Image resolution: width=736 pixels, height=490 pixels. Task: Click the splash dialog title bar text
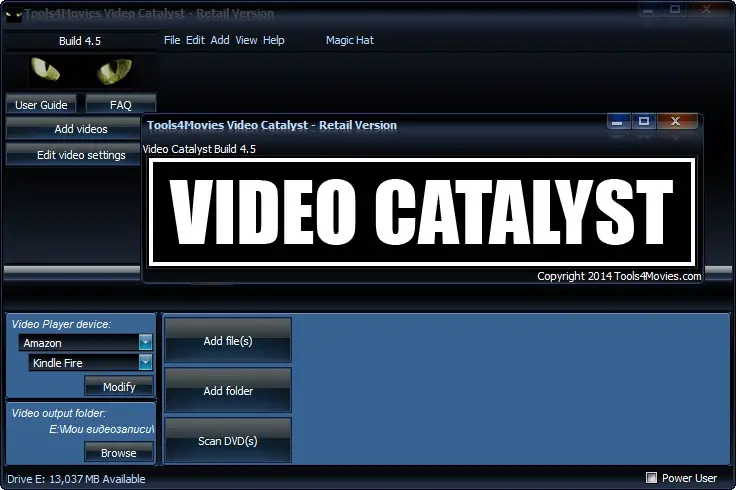point(272,125)
